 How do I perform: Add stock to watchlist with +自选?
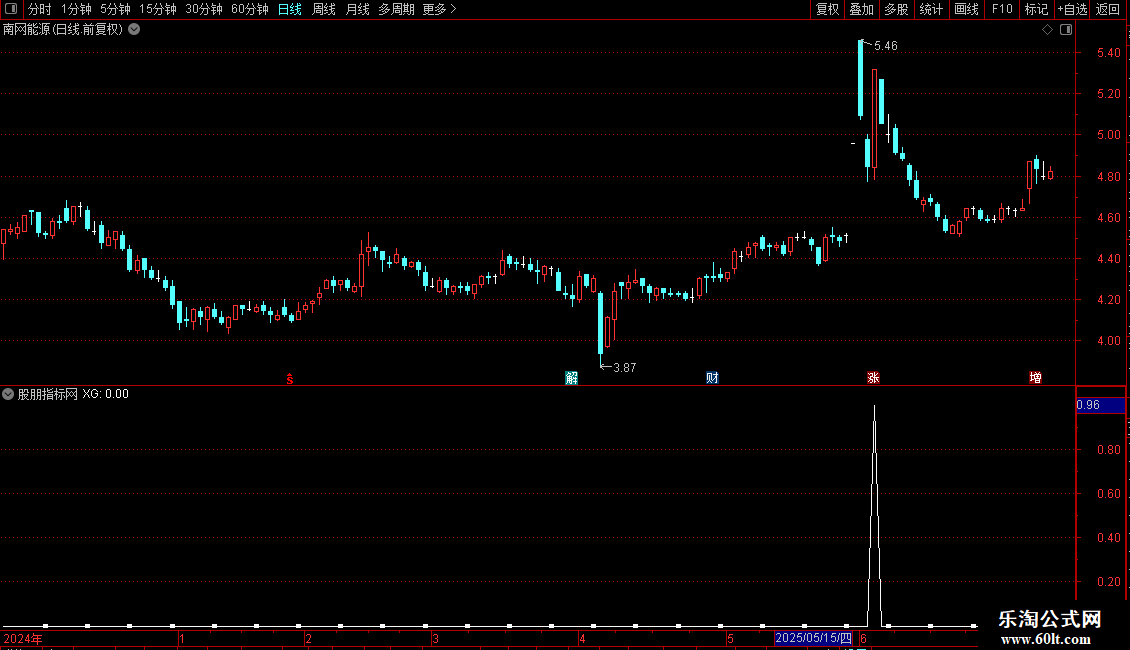[1072, 9]
